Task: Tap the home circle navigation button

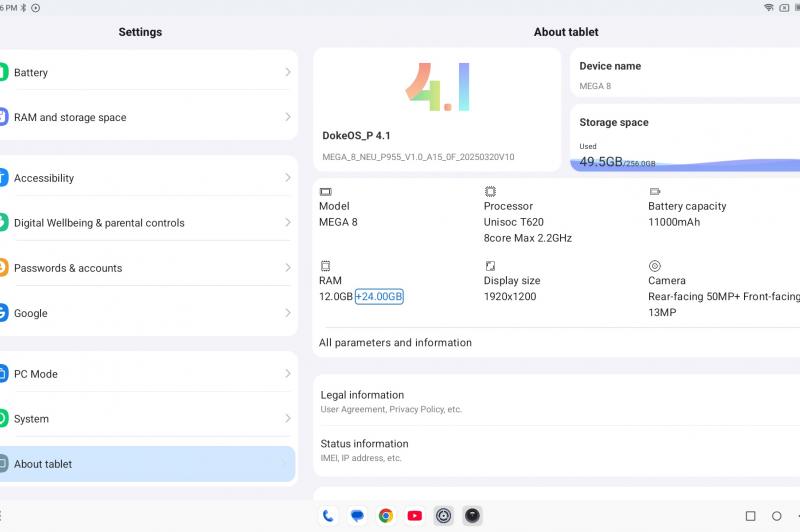Action: 777,516
